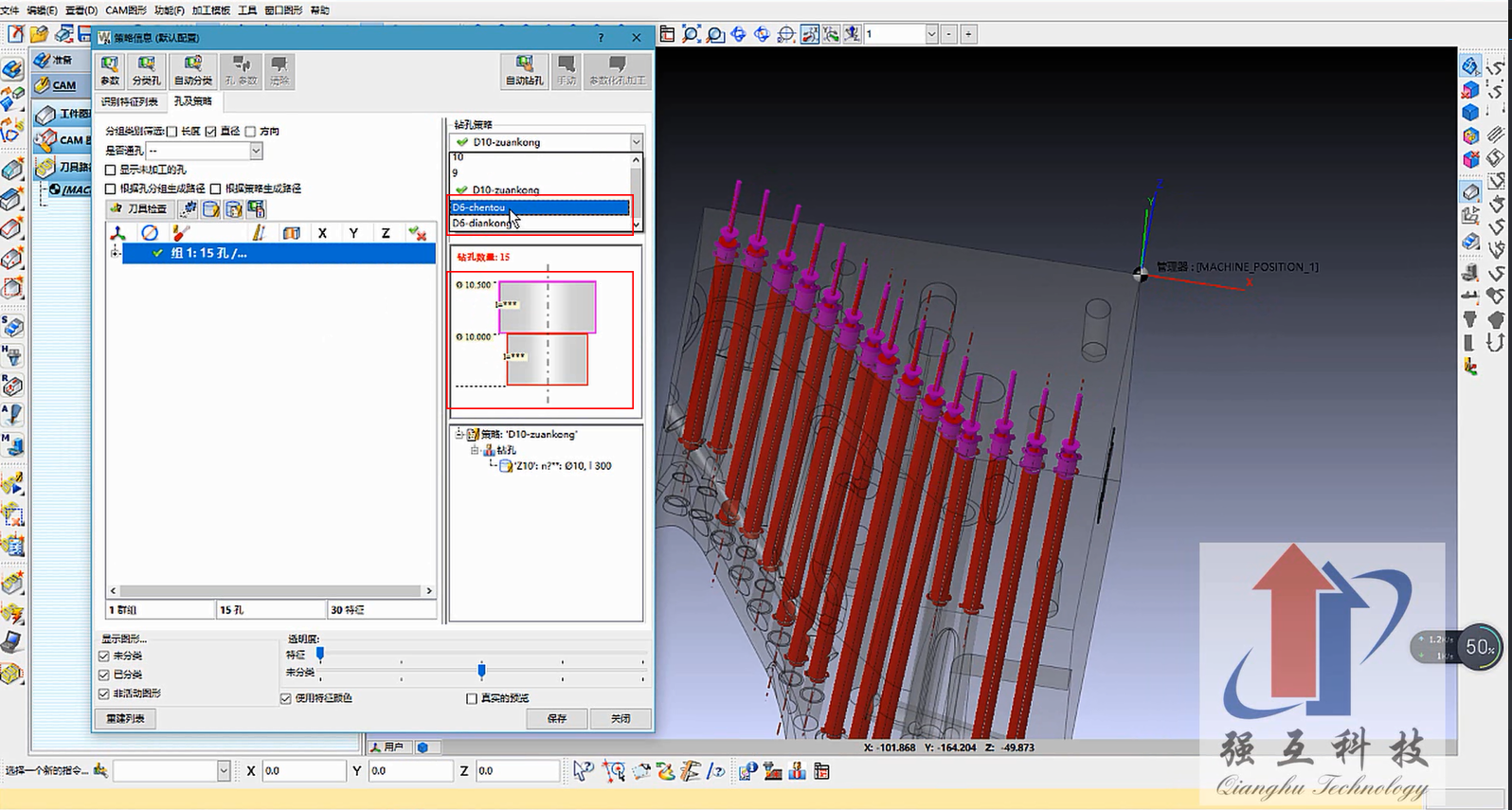The height and width of the screenshot is (810, 1512).
Task: Click the crosshair target view icon
Action: 786,34
